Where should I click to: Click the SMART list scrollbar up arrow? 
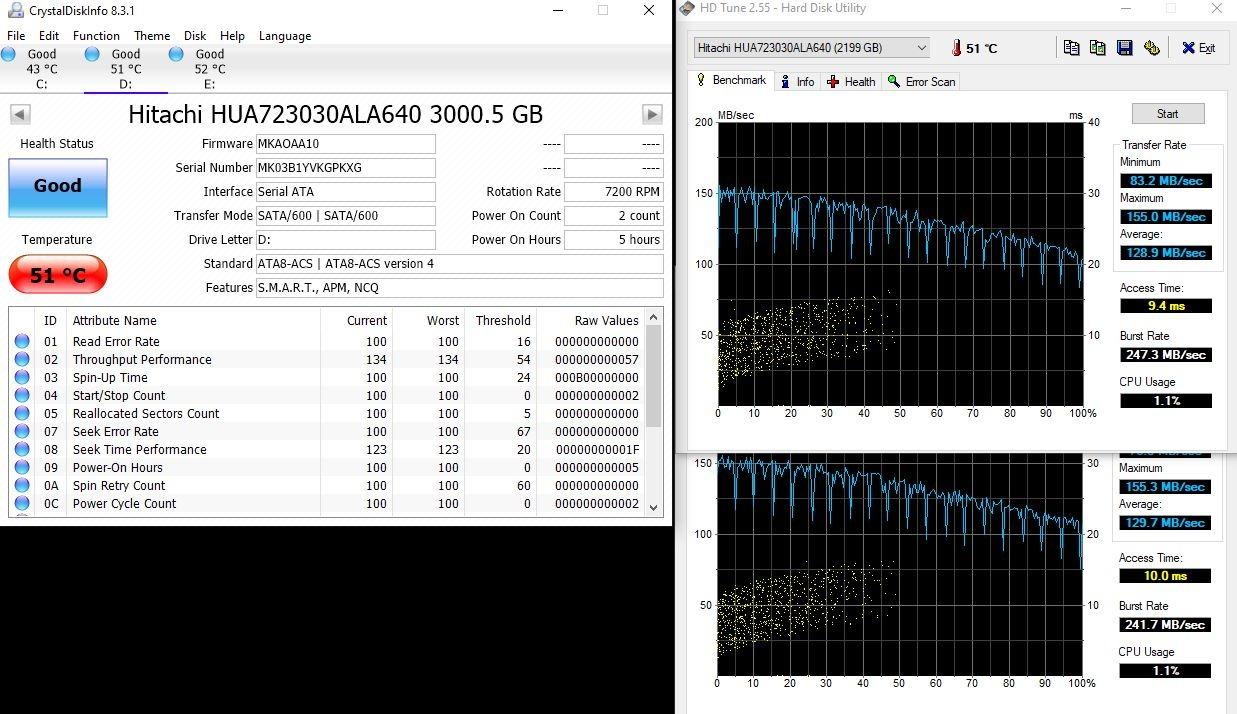pyautogui.click(x=655, y=318)
